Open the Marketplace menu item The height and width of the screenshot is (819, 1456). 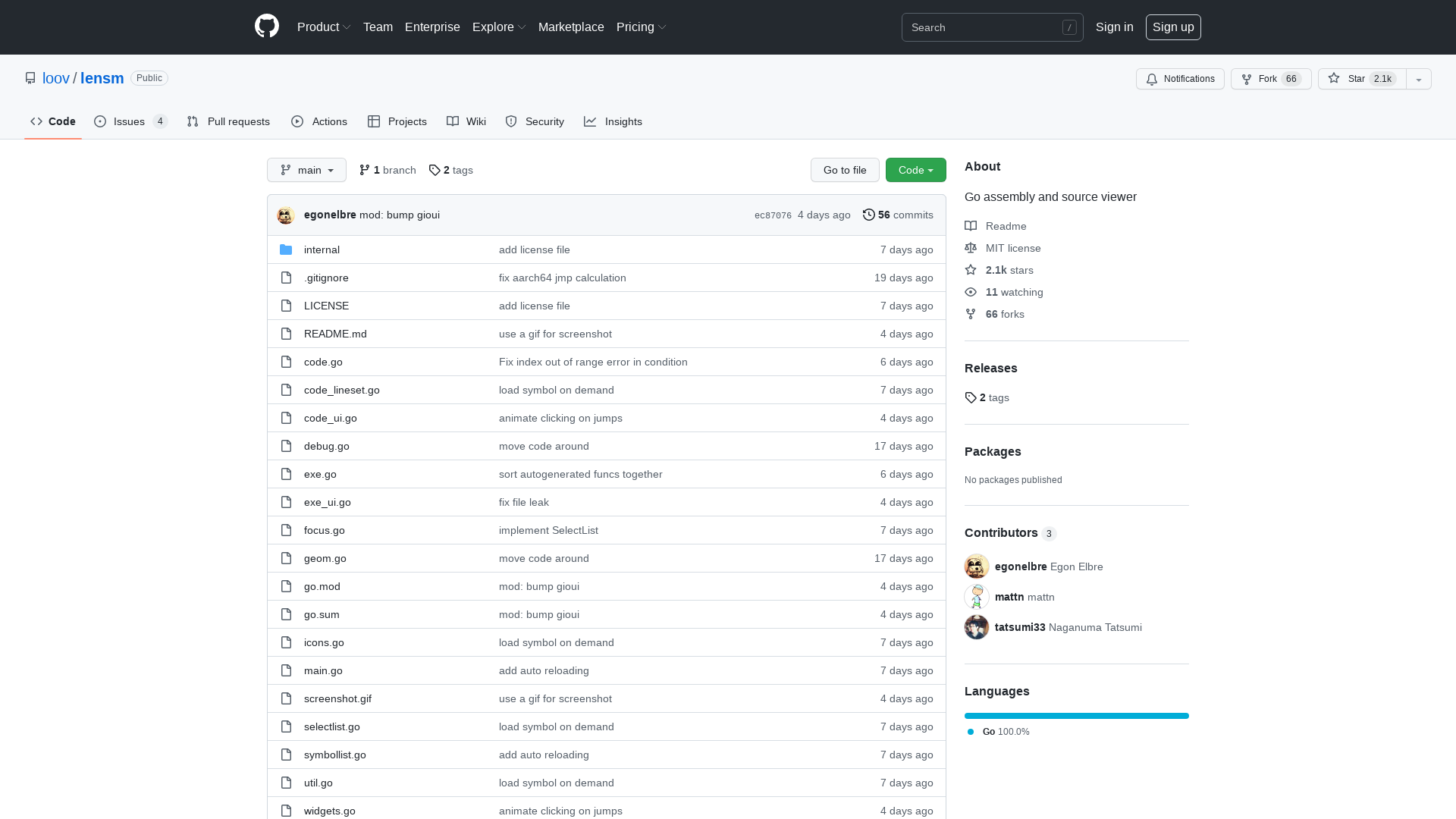pyautogui.click(x=571, y=27)
